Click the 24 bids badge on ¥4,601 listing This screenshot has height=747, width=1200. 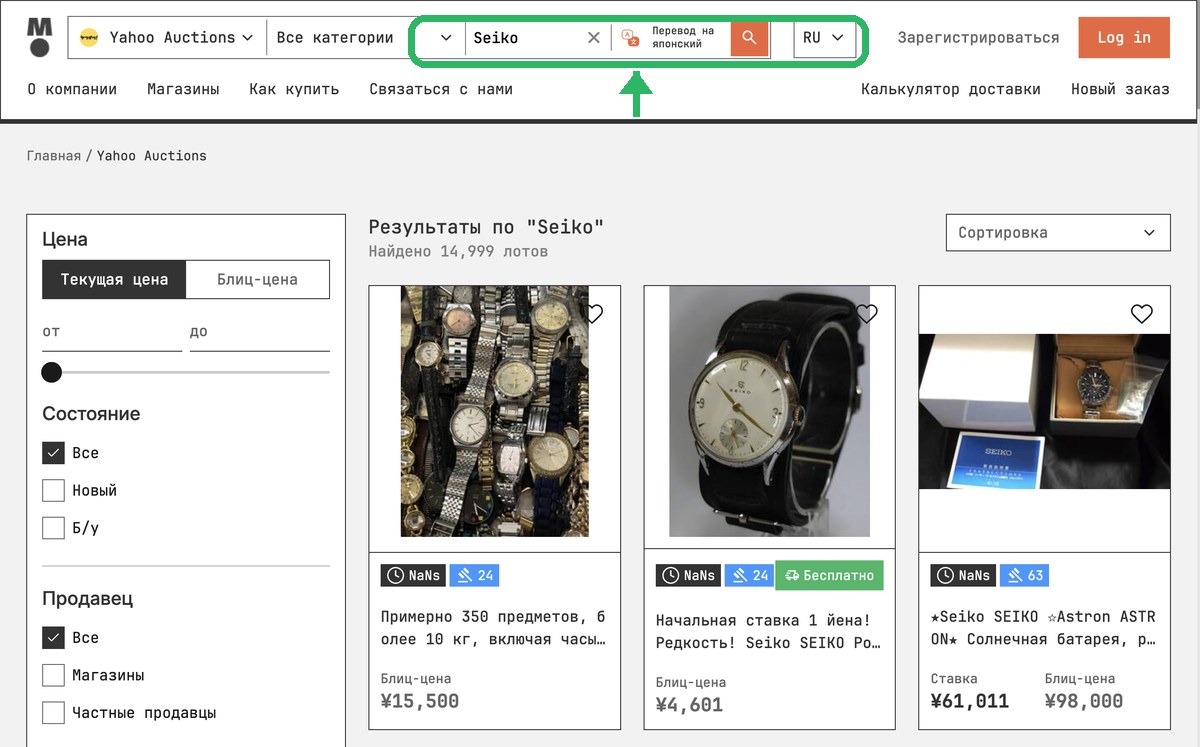coord(749,575)
